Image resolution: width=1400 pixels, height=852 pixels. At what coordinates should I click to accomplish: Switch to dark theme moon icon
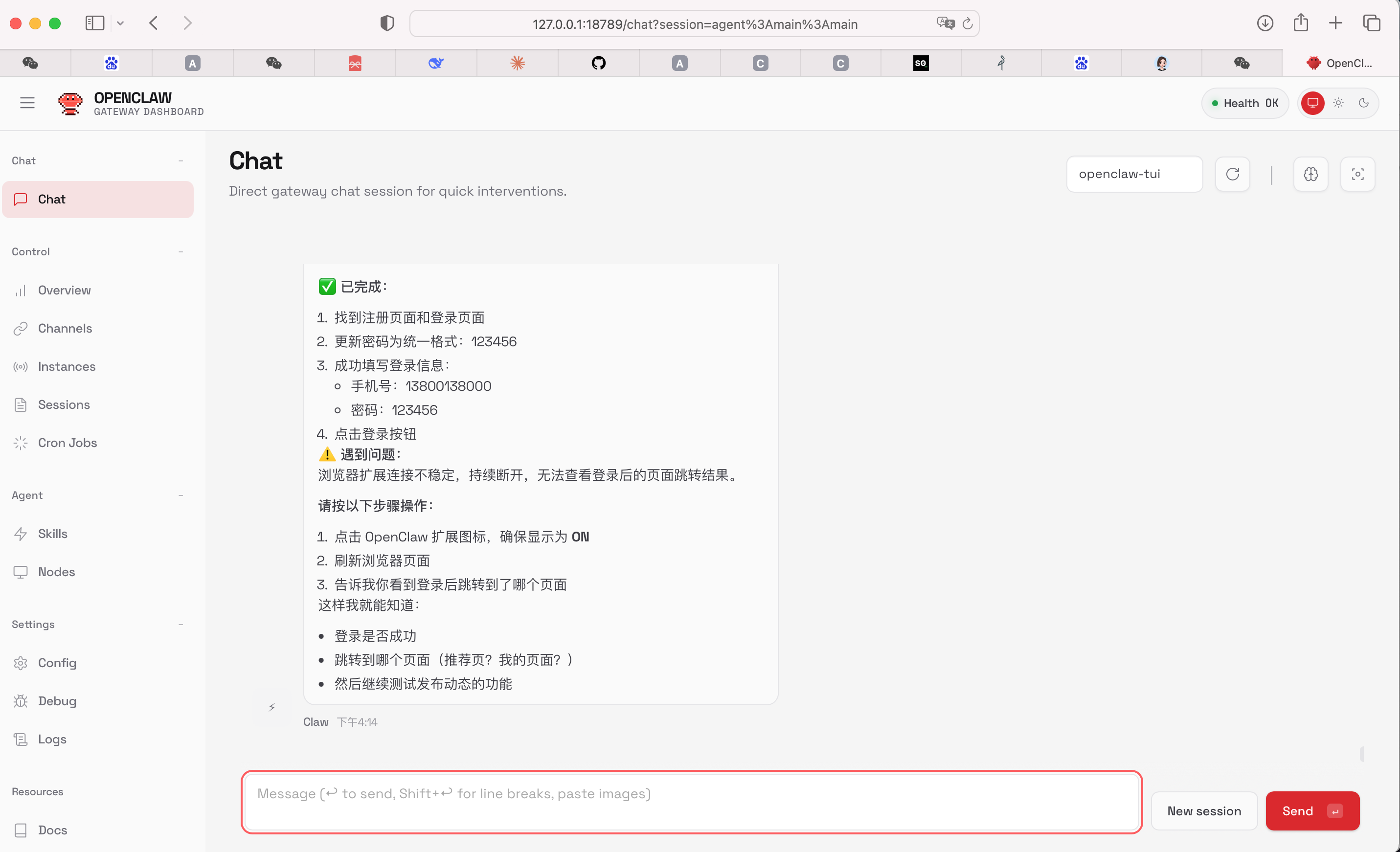click(x=1363, y=103)
